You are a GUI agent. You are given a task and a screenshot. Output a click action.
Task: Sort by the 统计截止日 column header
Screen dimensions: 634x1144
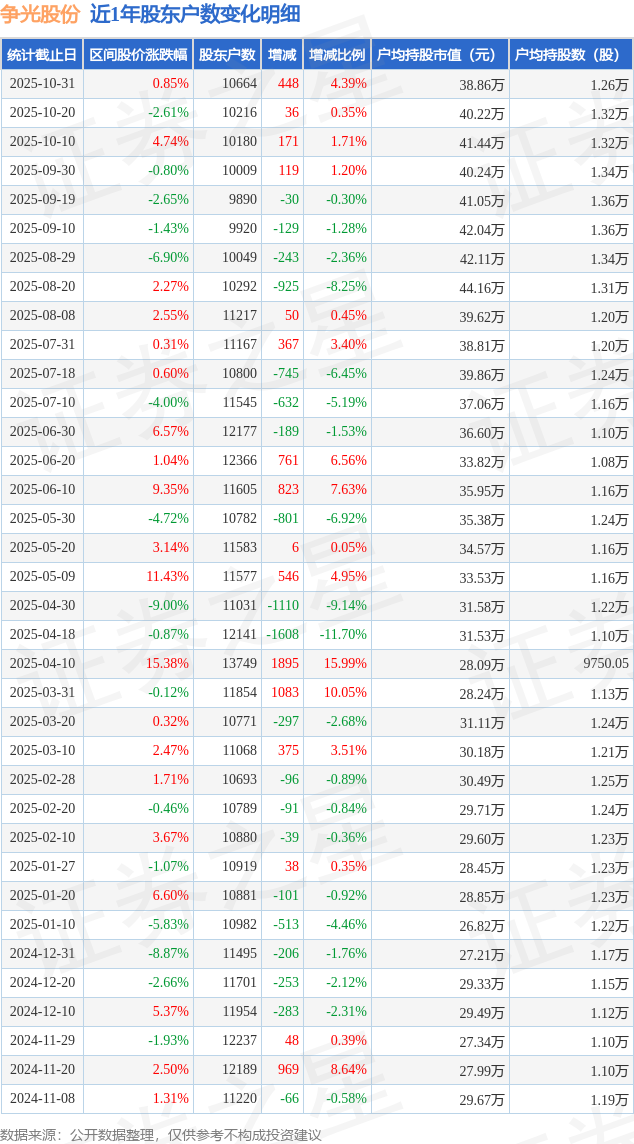pyautogui.click(x=42, y=55)
